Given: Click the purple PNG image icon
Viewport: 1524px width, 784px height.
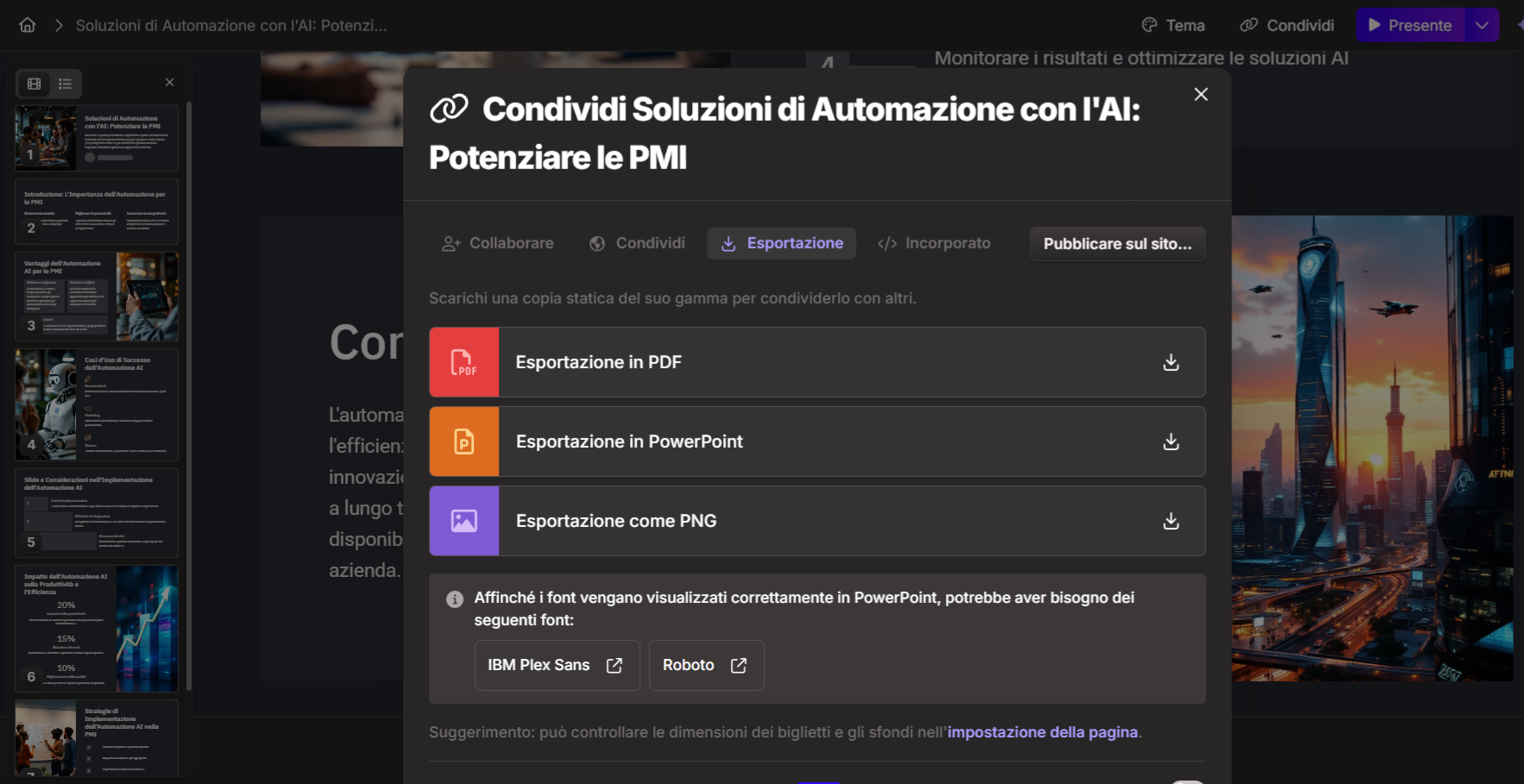Looking at the screenshot, I should point(464,521).
